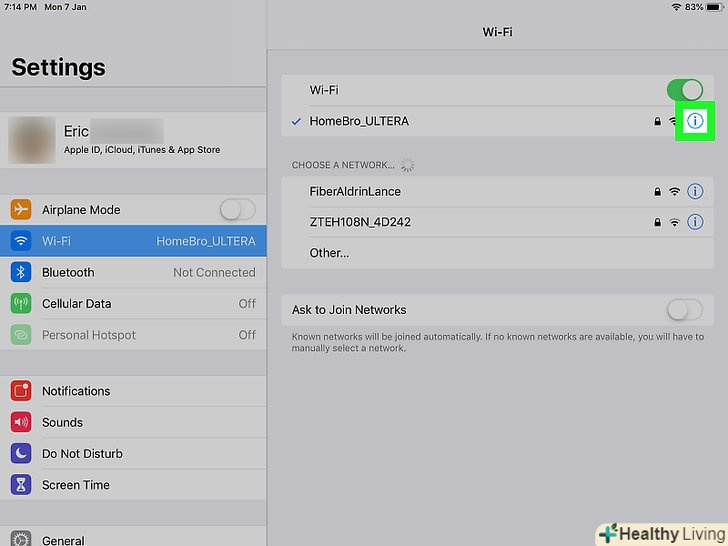Click the lock icon for FiberAldrinLance
This screenshot has height=546, width=728.
pos(657,191)
